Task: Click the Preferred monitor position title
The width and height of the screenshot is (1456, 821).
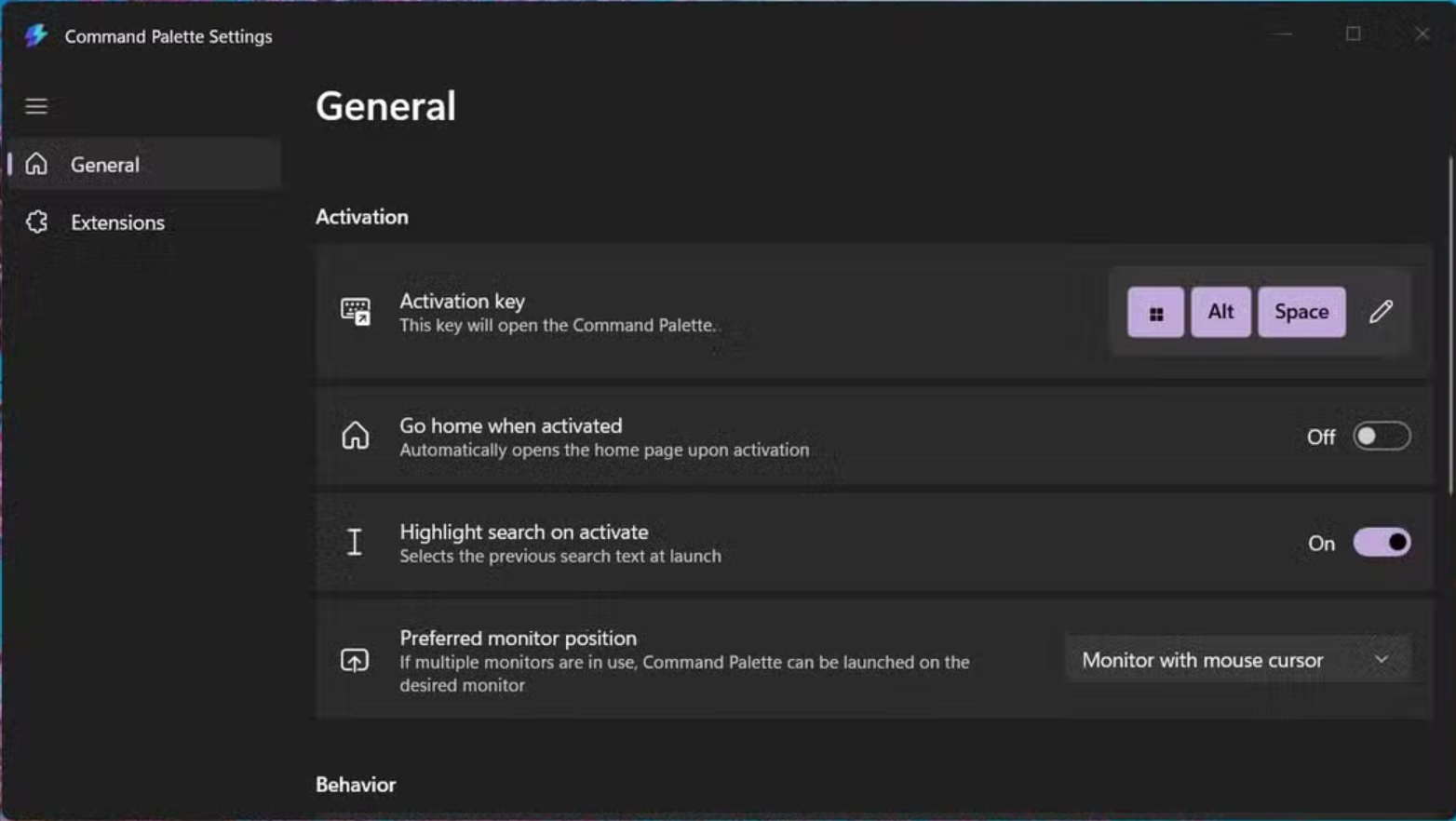Action: (519, 638)
